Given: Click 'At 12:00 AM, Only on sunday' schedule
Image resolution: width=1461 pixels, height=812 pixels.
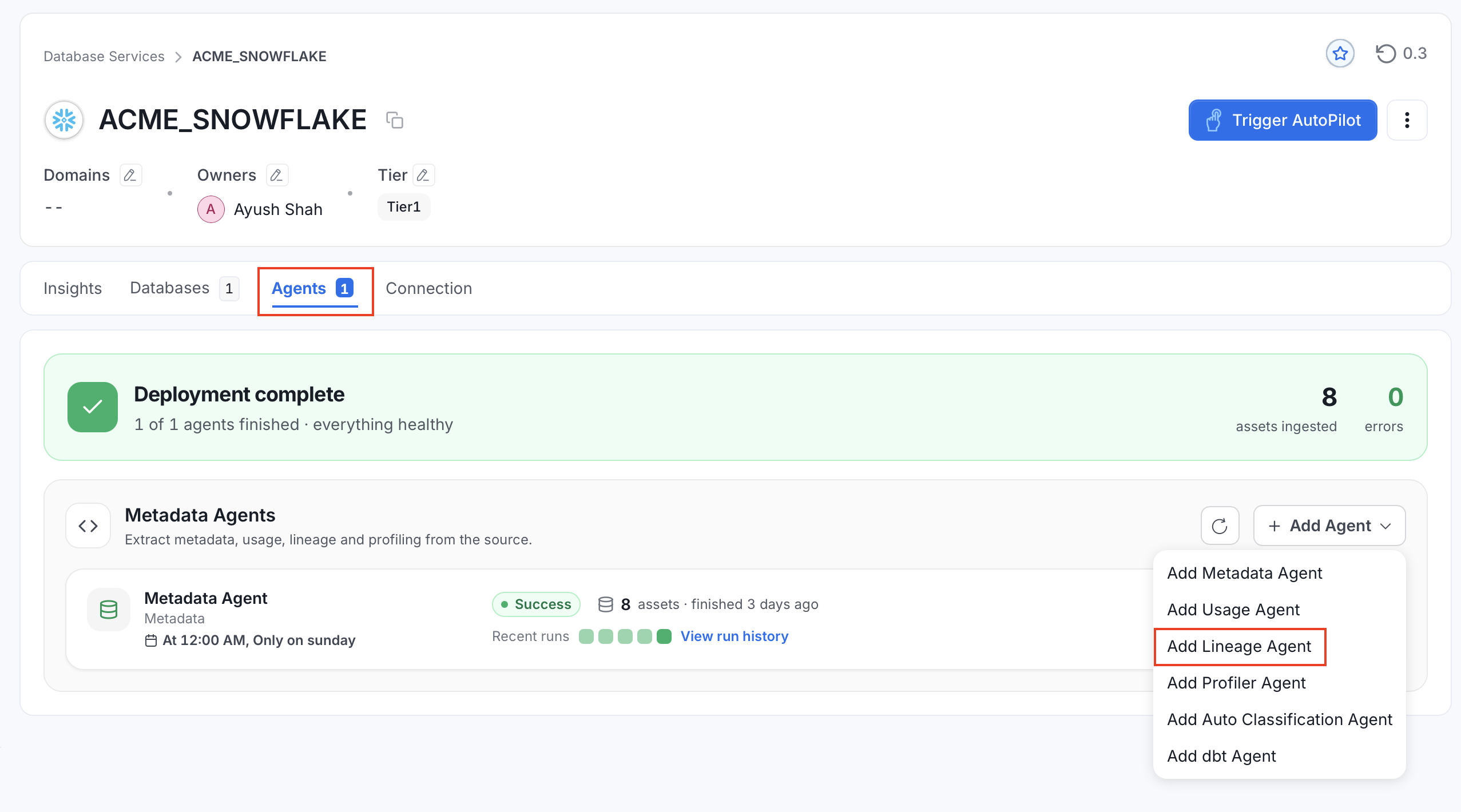Looking at the screenshot, I should [259, 640].
